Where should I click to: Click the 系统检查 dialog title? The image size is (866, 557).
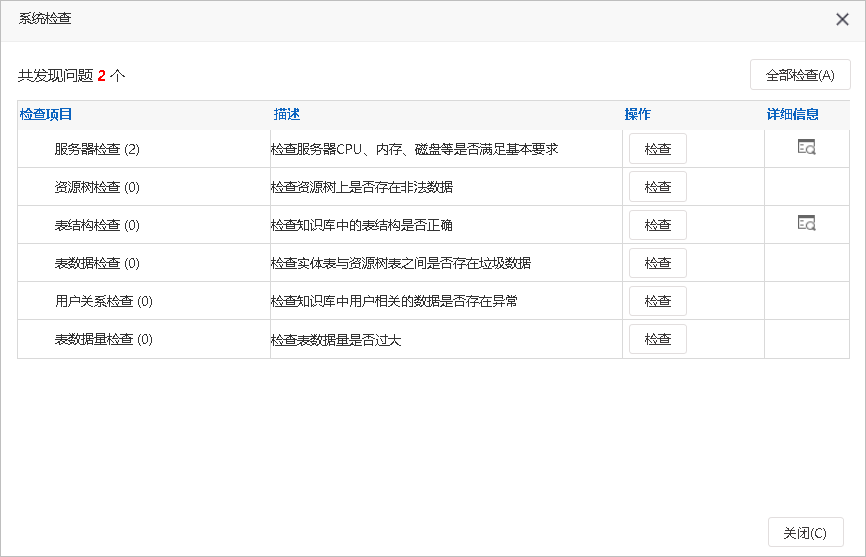coord(45,18)
